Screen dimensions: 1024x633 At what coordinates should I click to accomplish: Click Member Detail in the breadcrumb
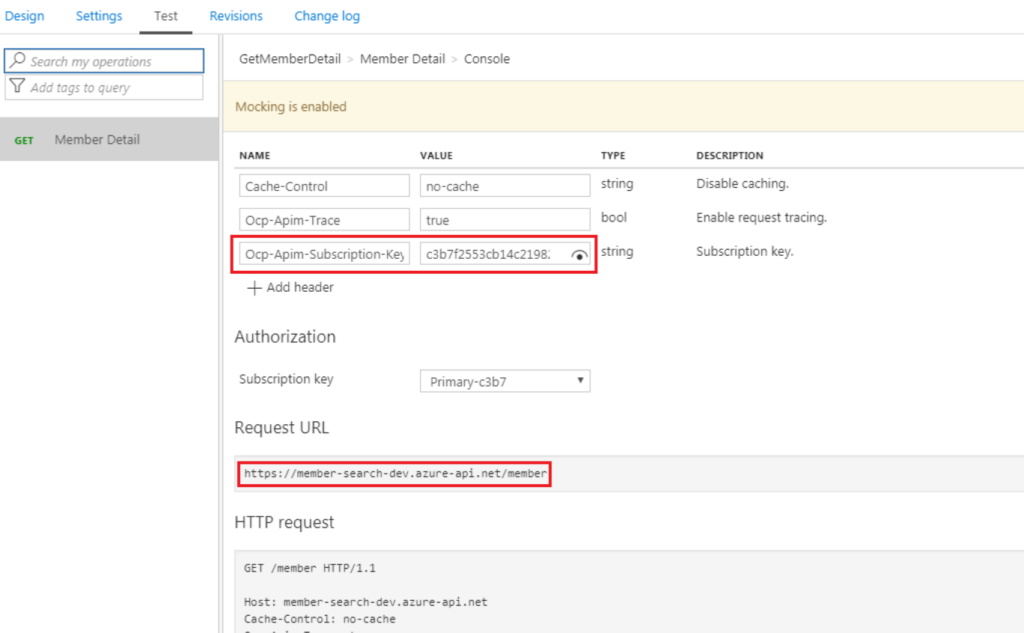click(x=402, y=59)
